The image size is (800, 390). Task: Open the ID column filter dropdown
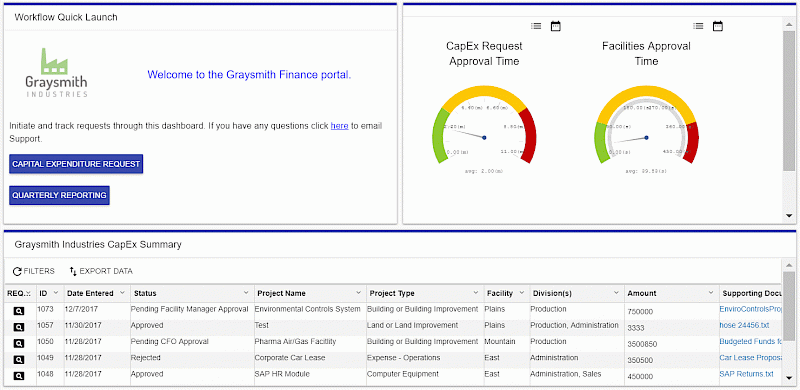(56, 293)
